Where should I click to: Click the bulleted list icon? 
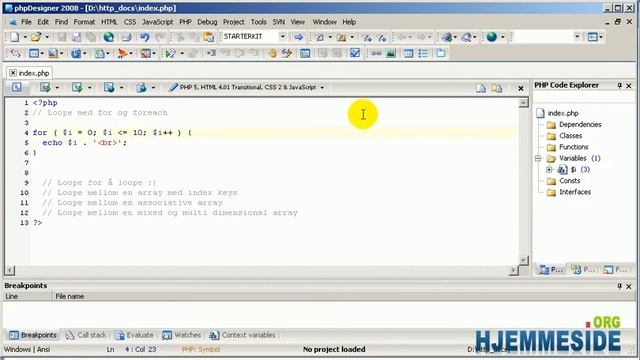pos(423,53)
